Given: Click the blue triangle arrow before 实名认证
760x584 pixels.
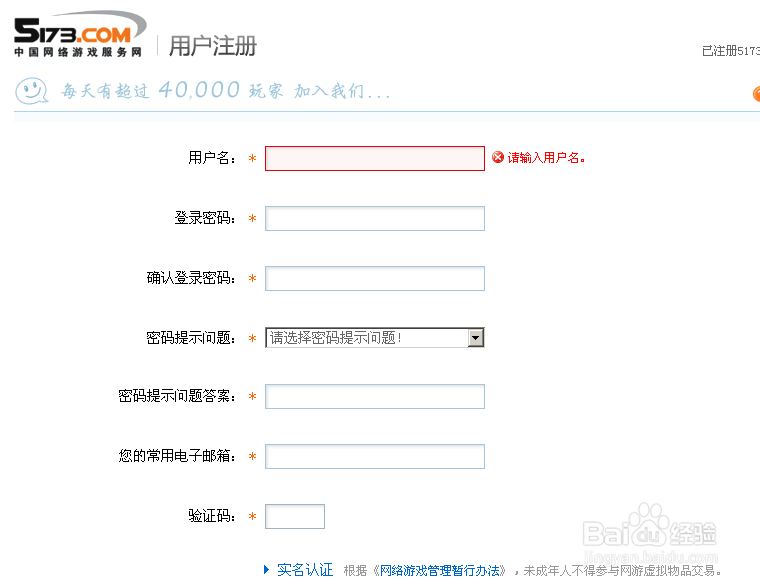Looking at the screenshot, I should pos(266,570).
